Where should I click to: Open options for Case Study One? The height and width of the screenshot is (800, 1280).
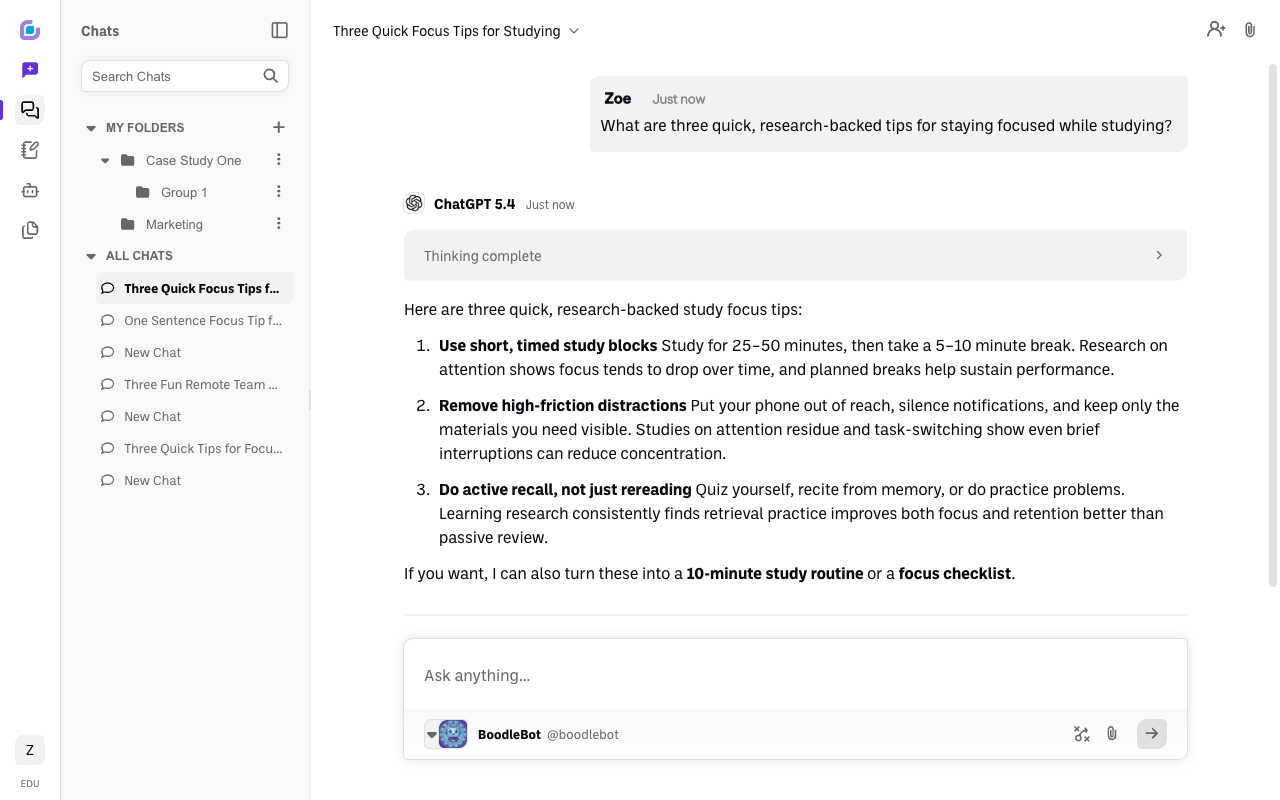click(x=279, y=160)
